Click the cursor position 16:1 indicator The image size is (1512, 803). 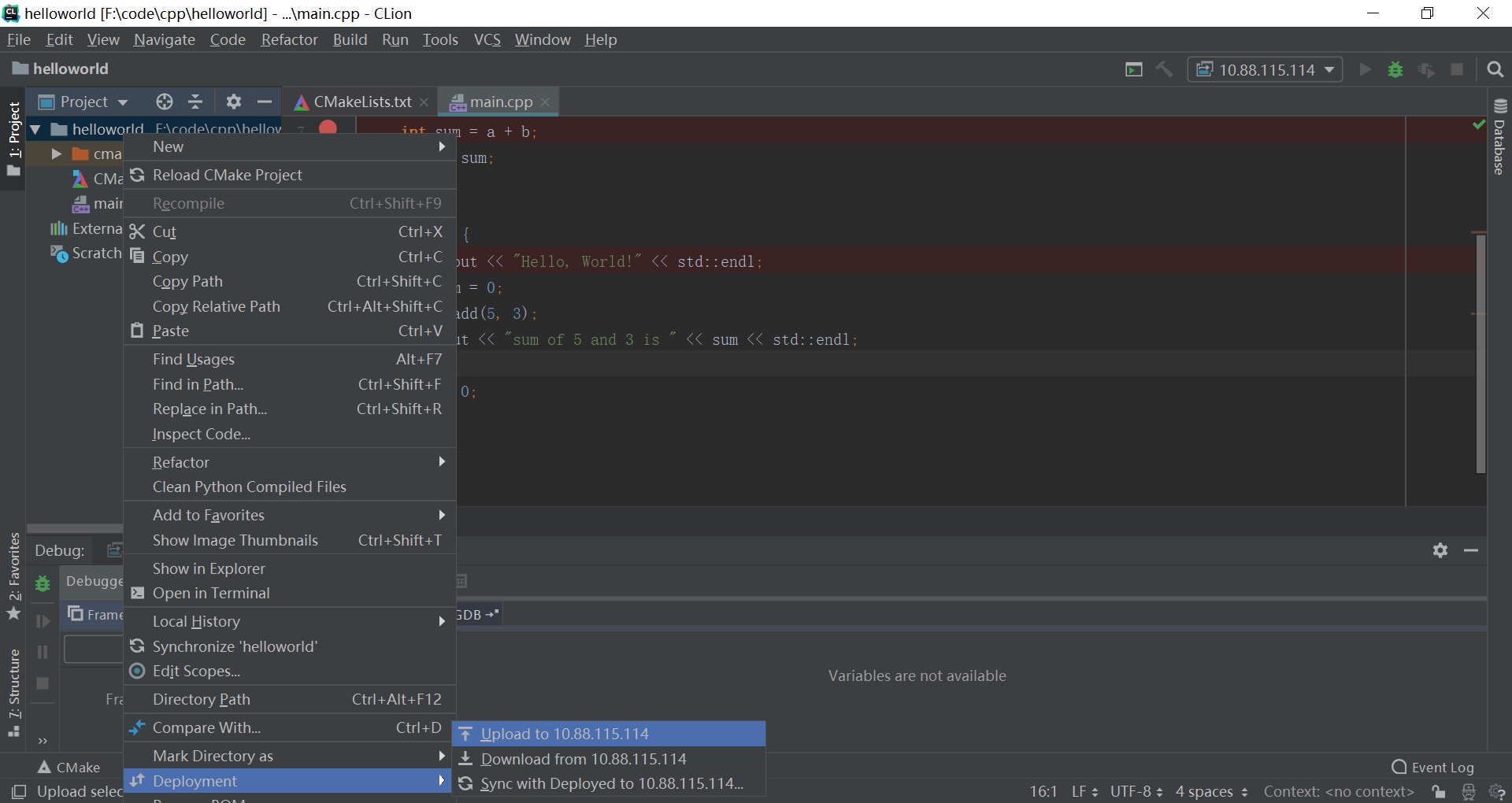point(1043,791)
